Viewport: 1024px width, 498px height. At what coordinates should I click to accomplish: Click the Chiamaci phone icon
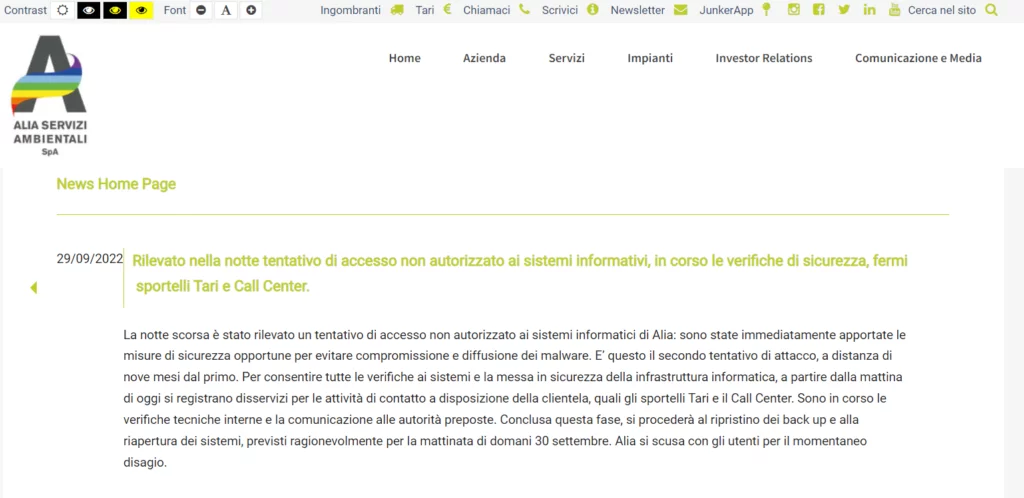pyautogui.click(x=524, y=10)
